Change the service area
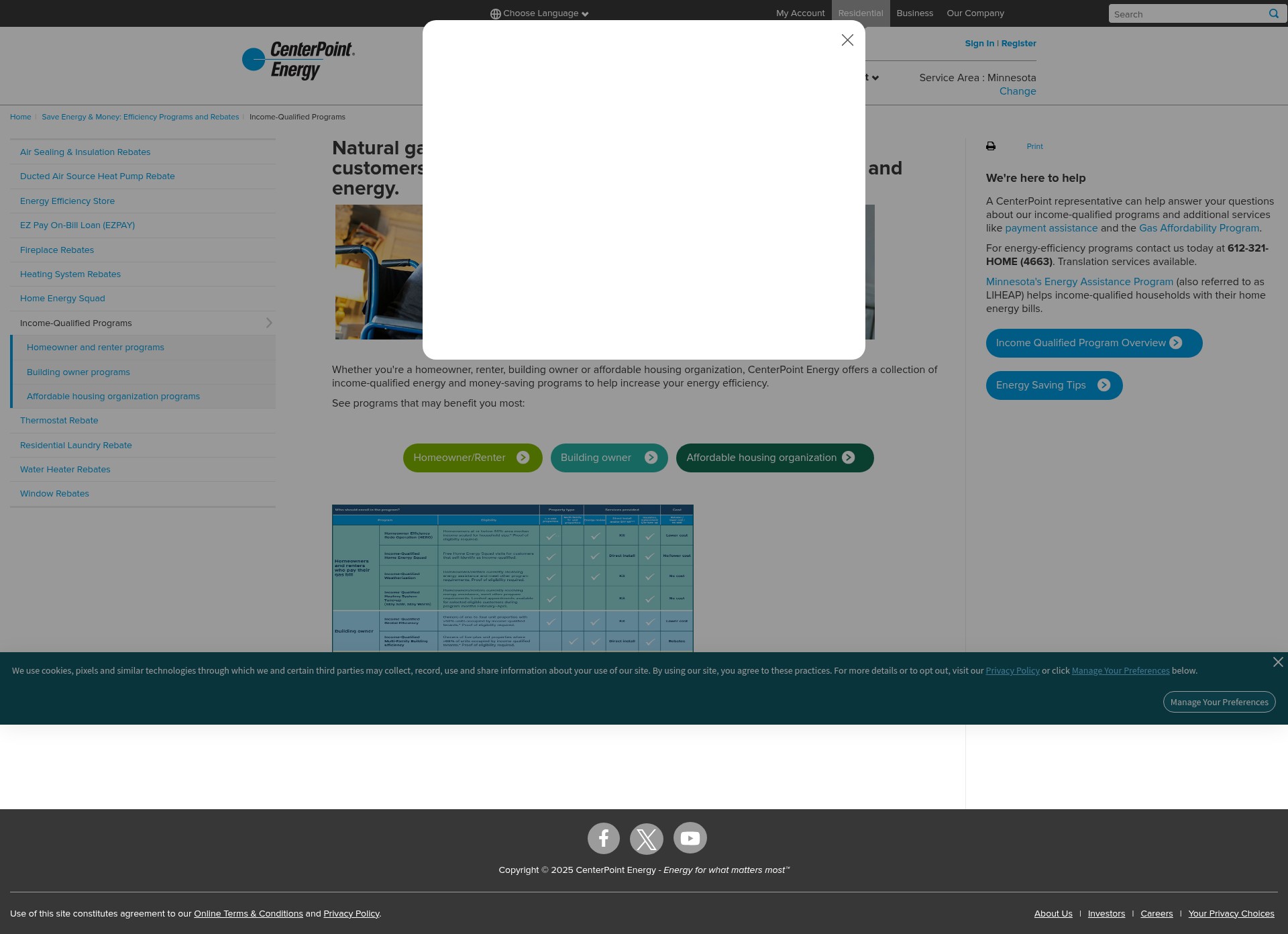 coord(1018,91)
